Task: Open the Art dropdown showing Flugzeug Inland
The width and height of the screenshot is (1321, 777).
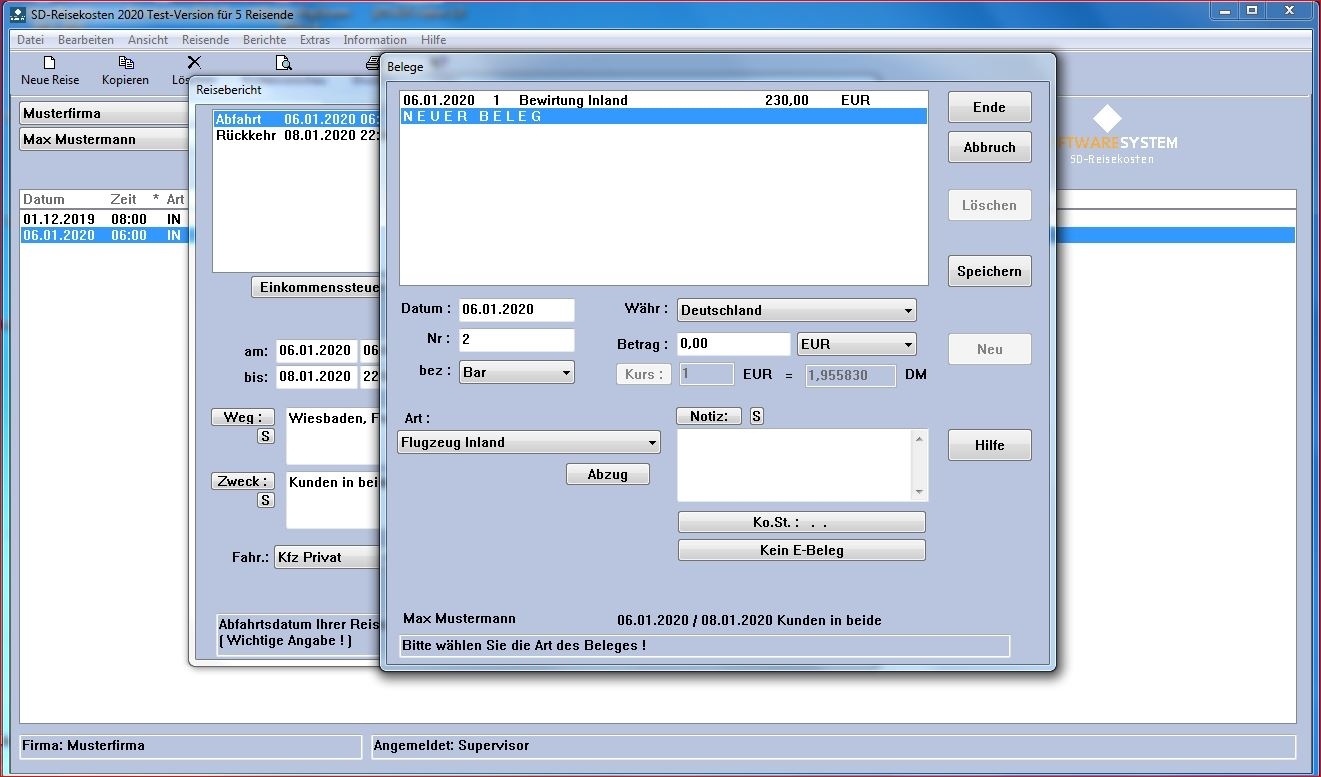Action: pyautogui.click(x=529, y=442)
